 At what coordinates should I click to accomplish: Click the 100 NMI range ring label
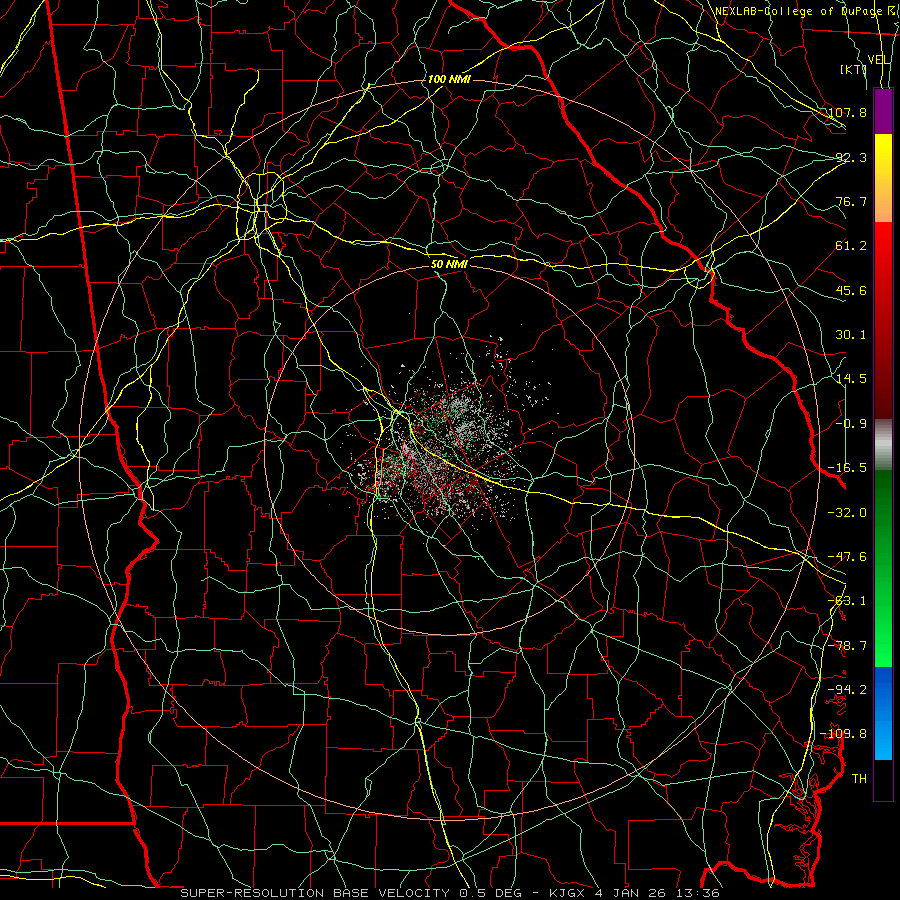[x=449, y=79]
